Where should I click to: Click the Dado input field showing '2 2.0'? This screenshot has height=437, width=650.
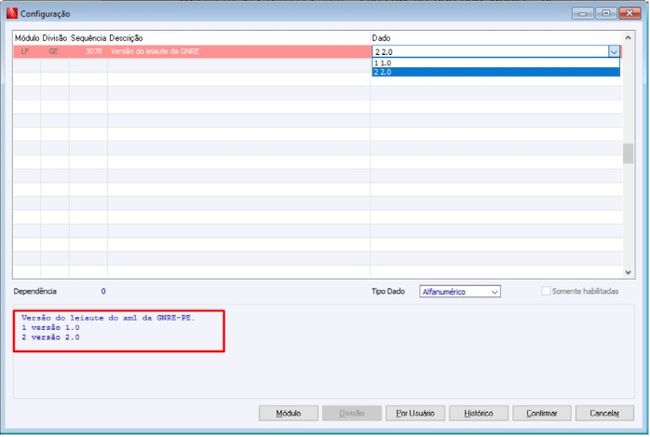[x=490, y=52]
